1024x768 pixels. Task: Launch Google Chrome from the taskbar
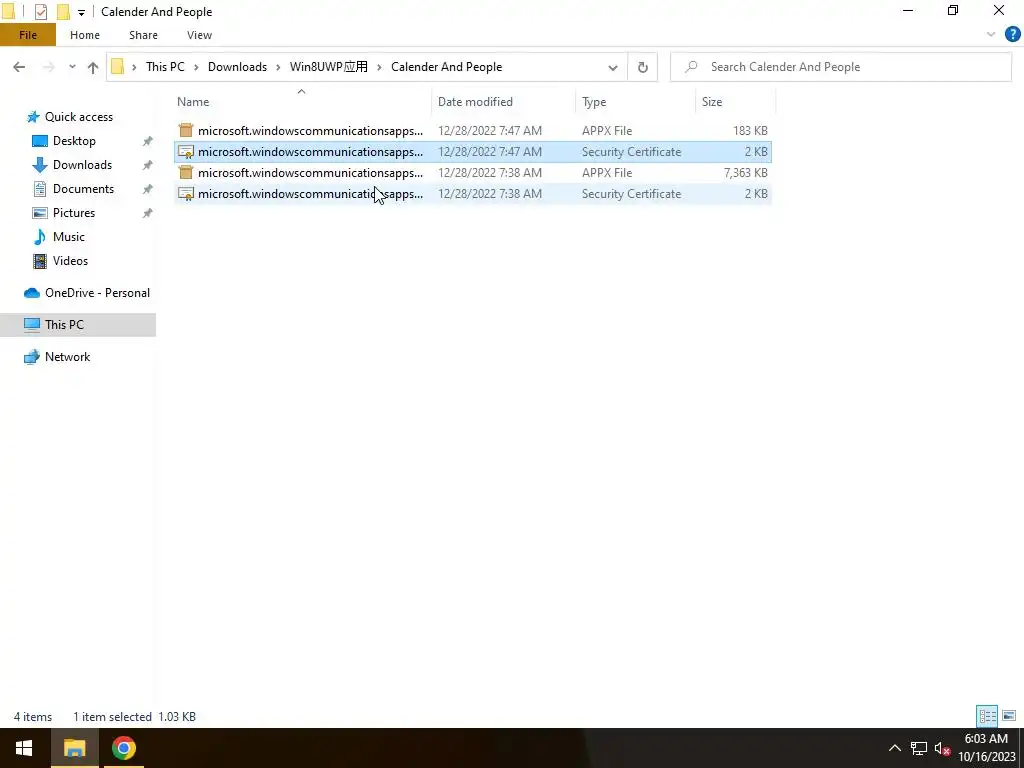[123, 748]
